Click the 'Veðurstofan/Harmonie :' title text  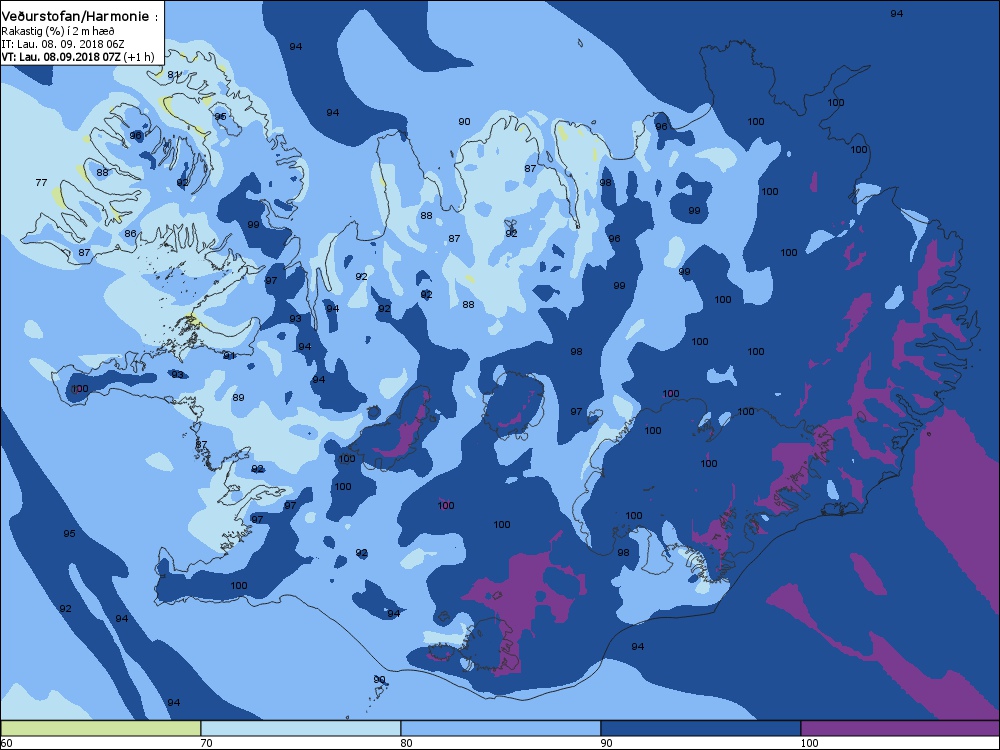pyautogui.click(x=80, y=17)
